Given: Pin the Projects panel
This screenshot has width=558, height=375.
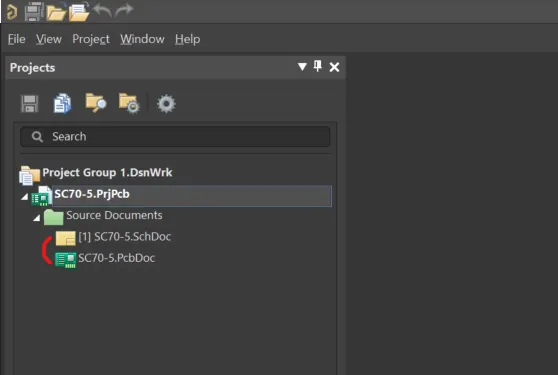Looking at the screenshot, I should coord(317,66).
